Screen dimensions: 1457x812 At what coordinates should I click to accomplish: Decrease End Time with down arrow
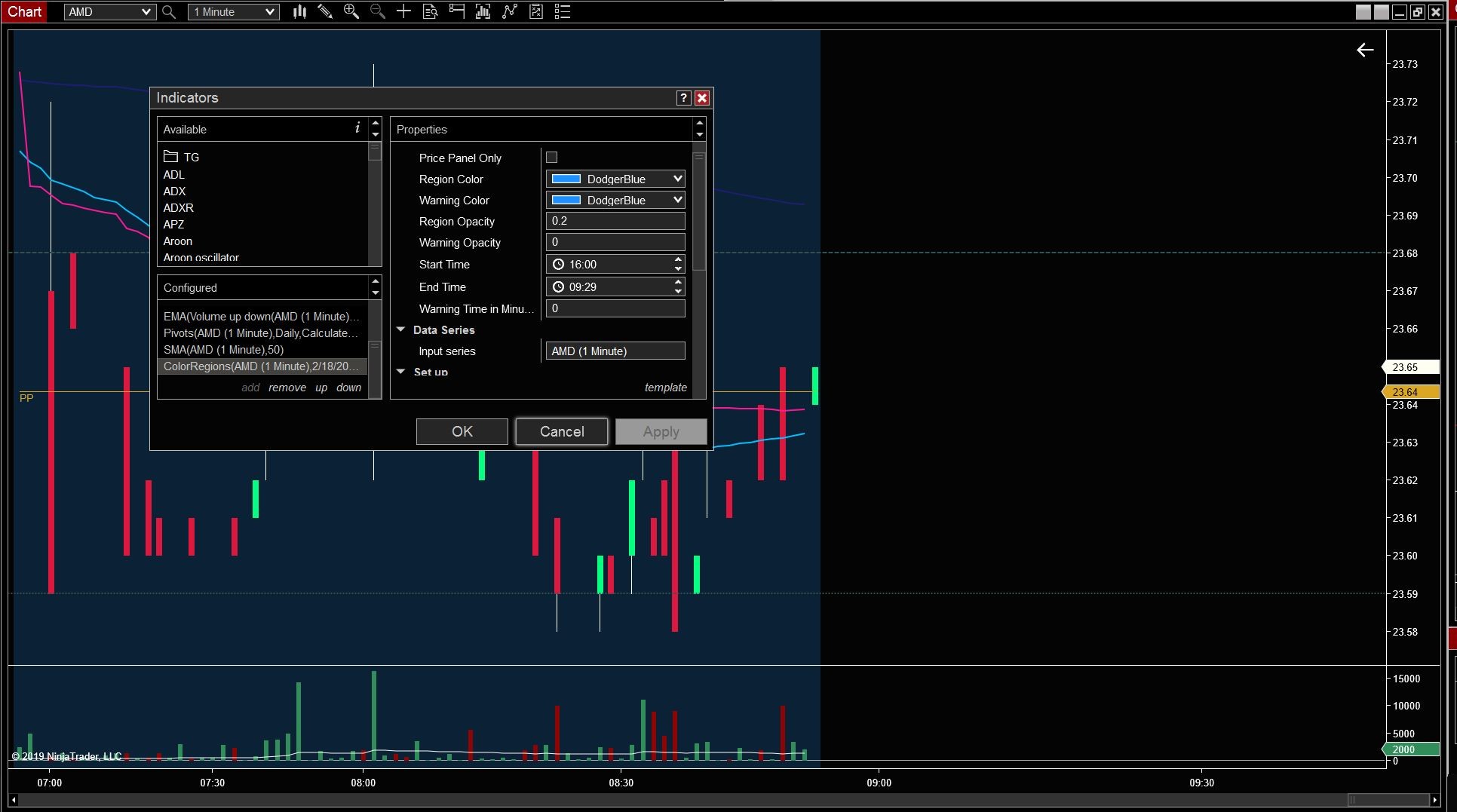click(679, 292)
